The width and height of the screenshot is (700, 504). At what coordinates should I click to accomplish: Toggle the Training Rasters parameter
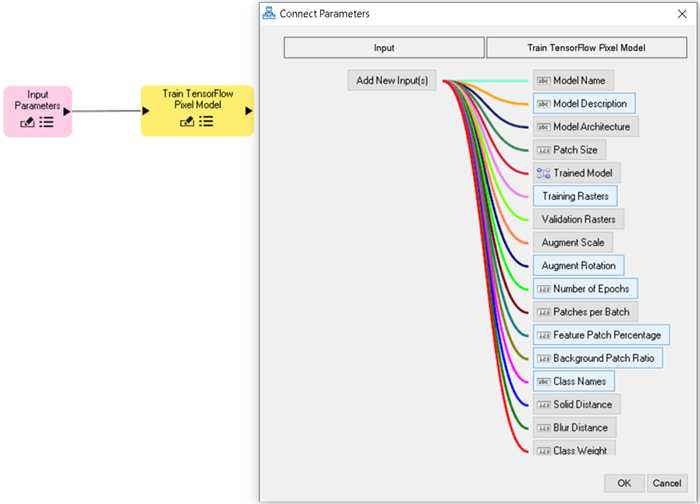tap(575, 195)
